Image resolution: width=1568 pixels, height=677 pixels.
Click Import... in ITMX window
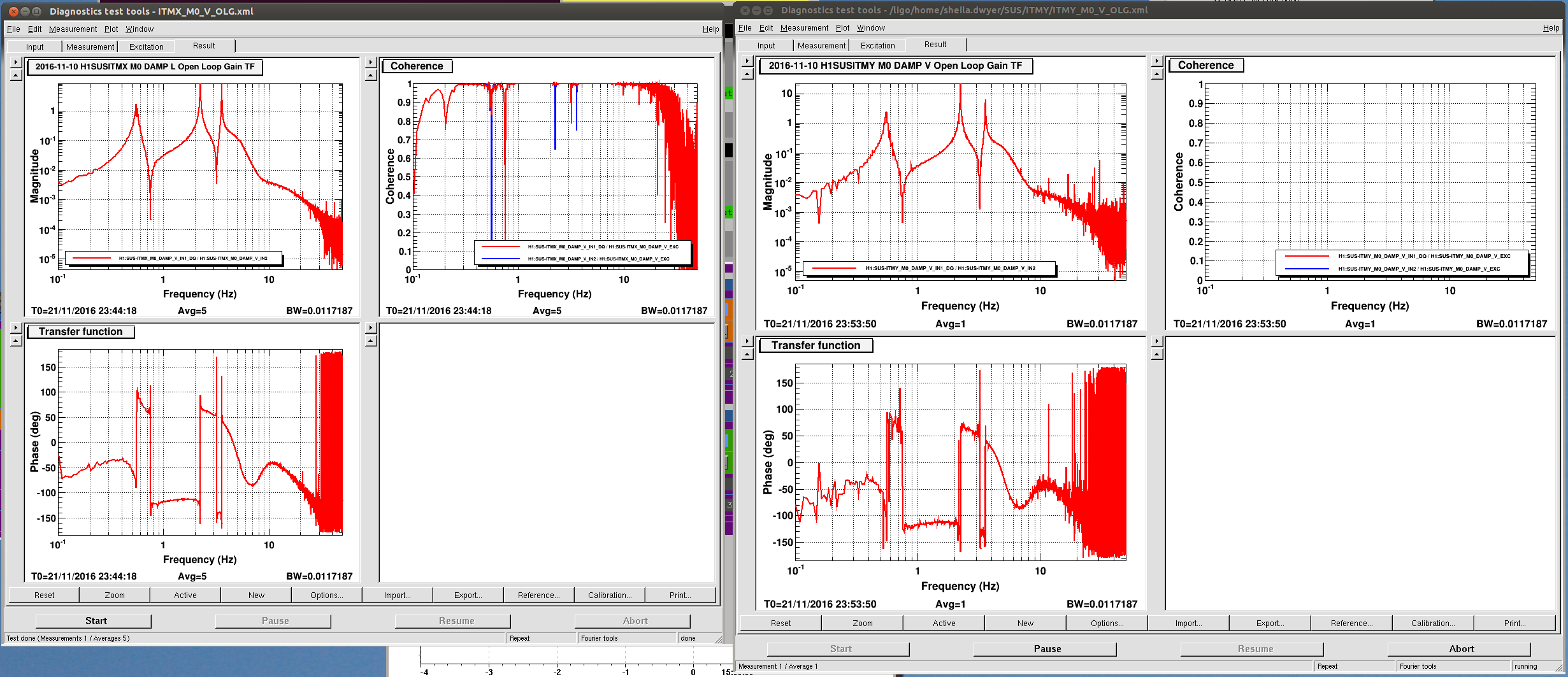(x=398, y=595)
